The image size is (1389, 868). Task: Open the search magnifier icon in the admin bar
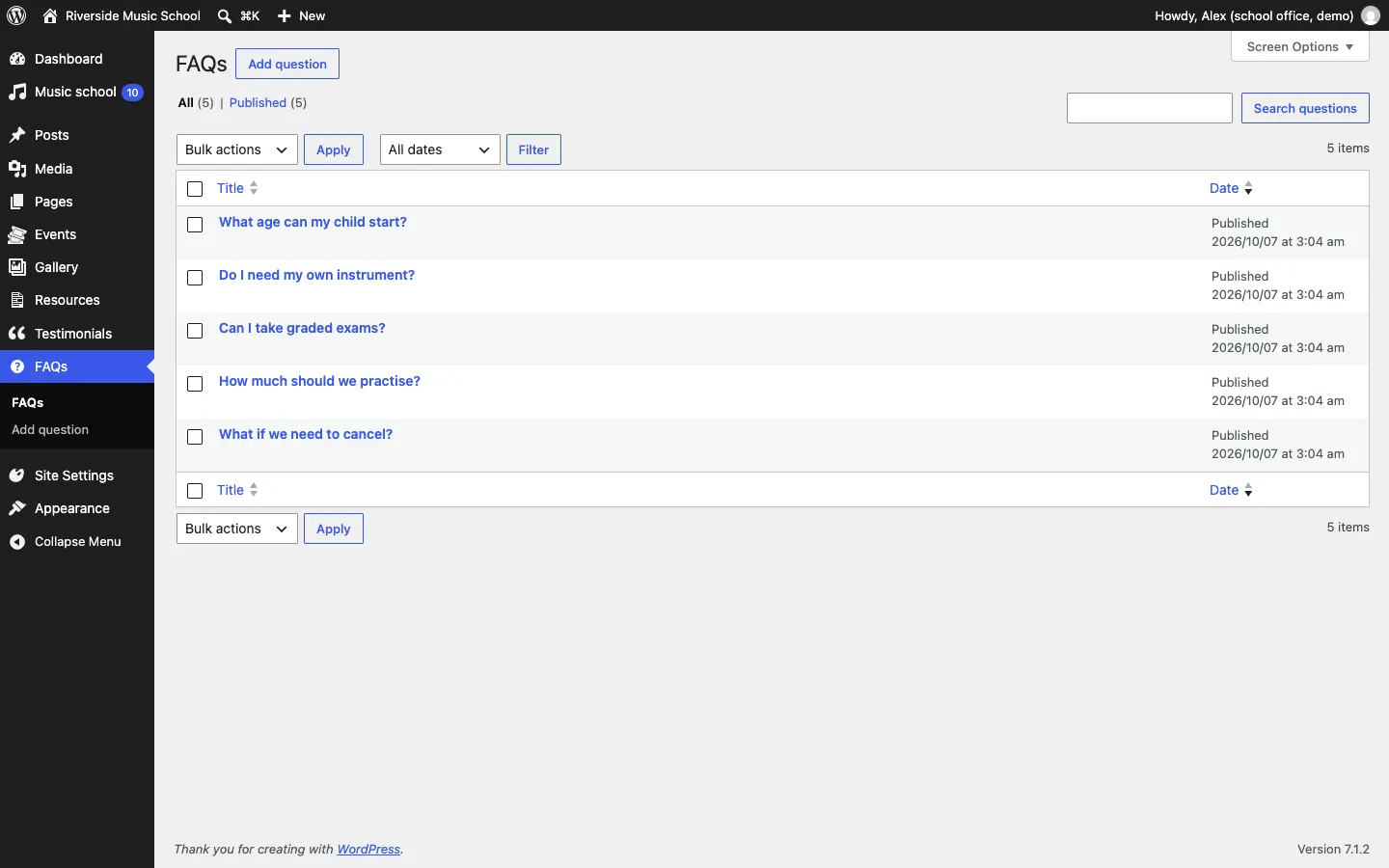coord(225,15)
